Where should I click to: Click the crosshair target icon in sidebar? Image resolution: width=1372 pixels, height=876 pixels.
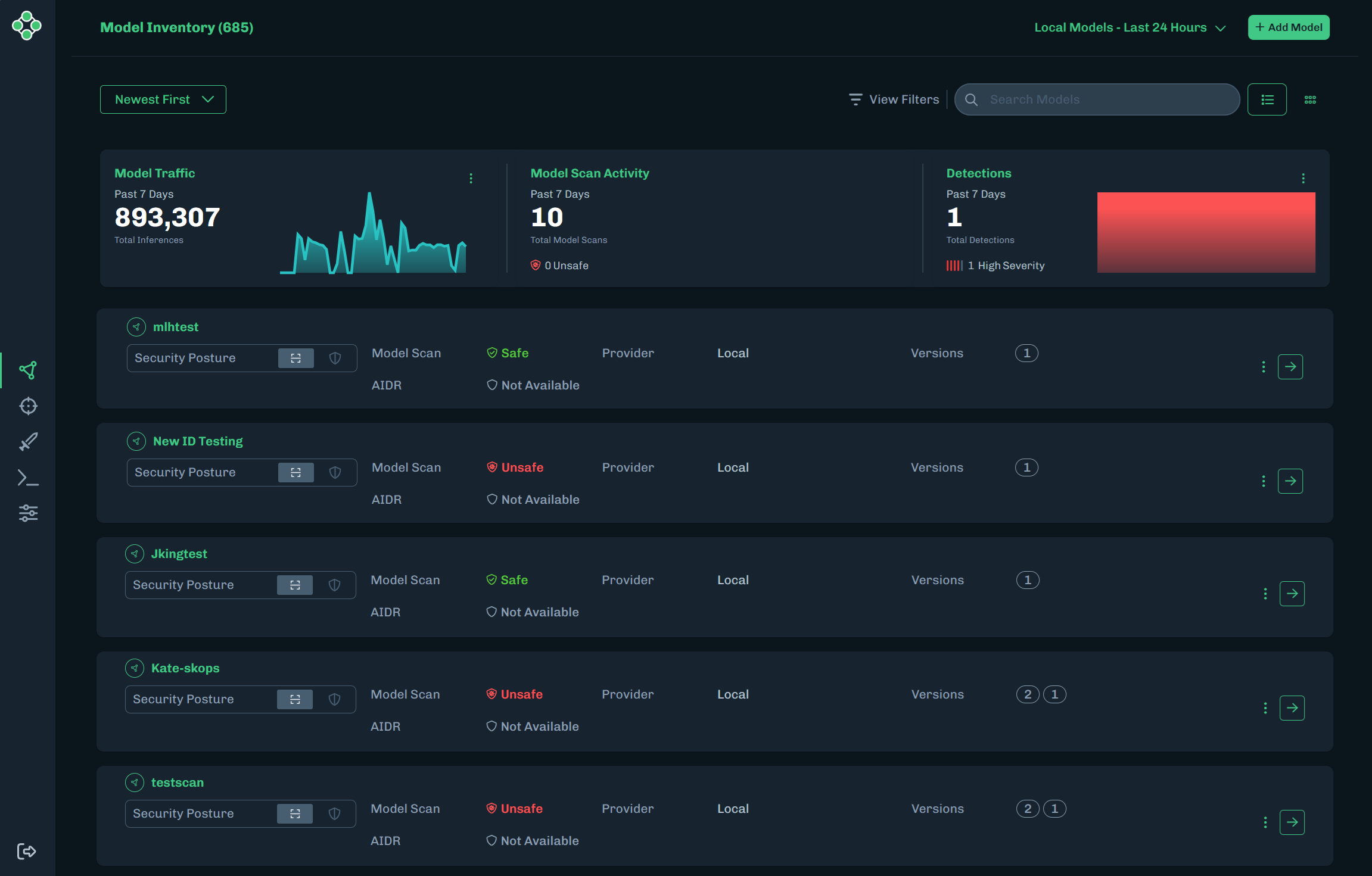pos(28,406)
